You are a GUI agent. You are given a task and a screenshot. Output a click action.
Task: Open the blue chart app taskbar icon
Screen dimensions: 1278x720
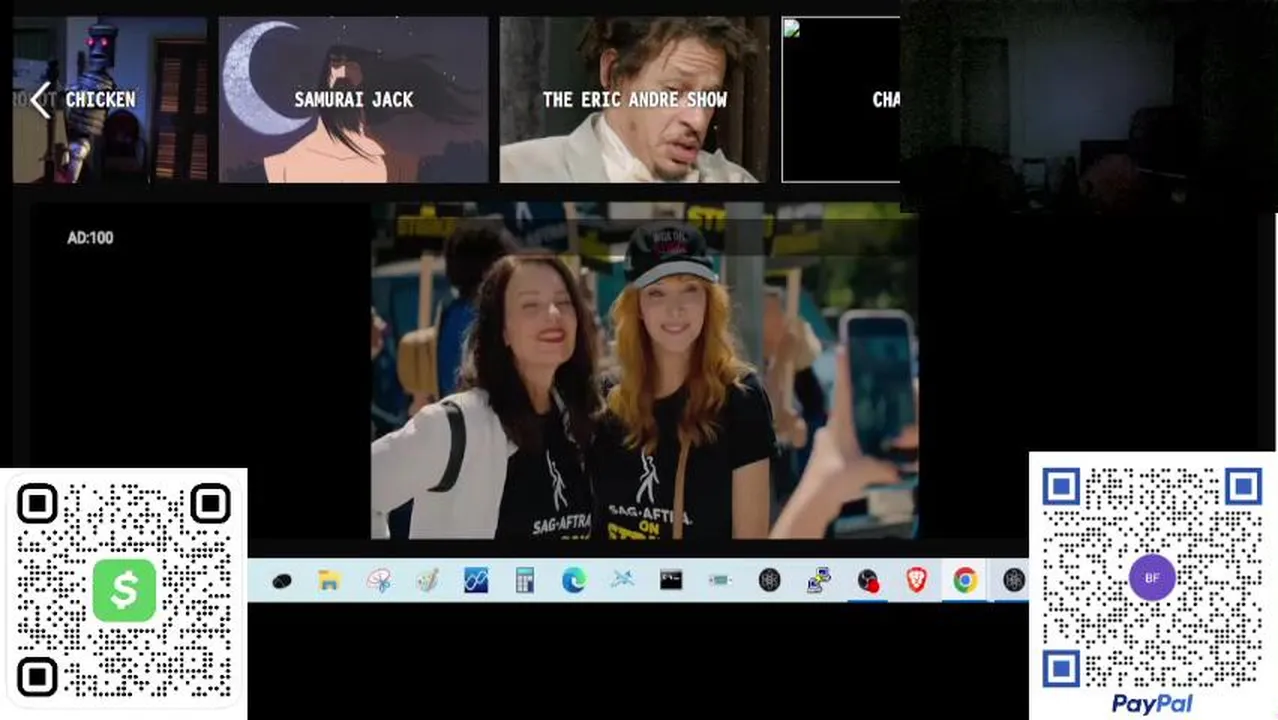tap(476, 580)
